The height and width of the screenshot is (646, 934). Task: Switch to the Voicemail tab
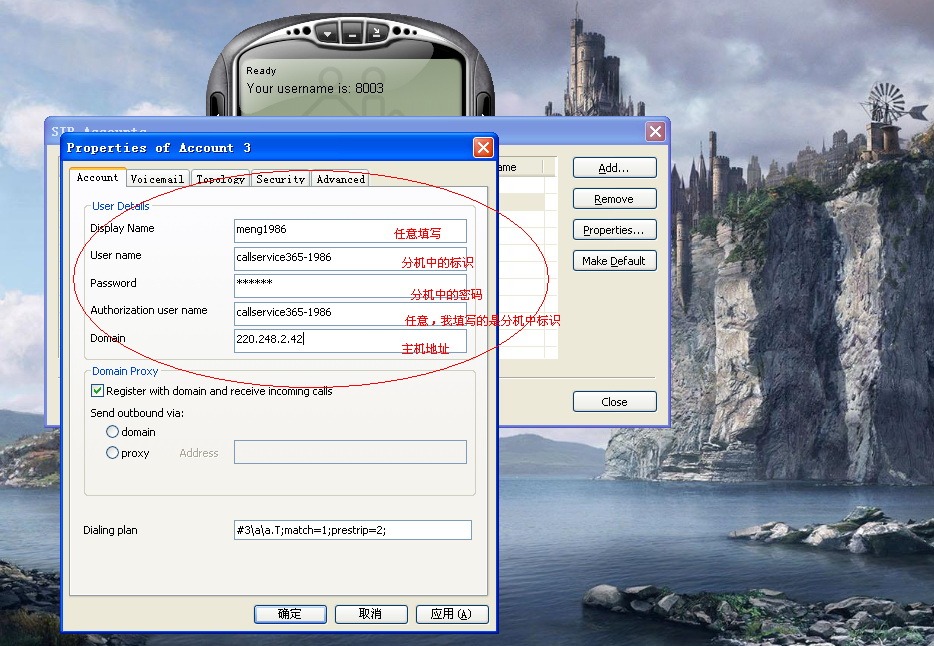click(x=157, y=179)
